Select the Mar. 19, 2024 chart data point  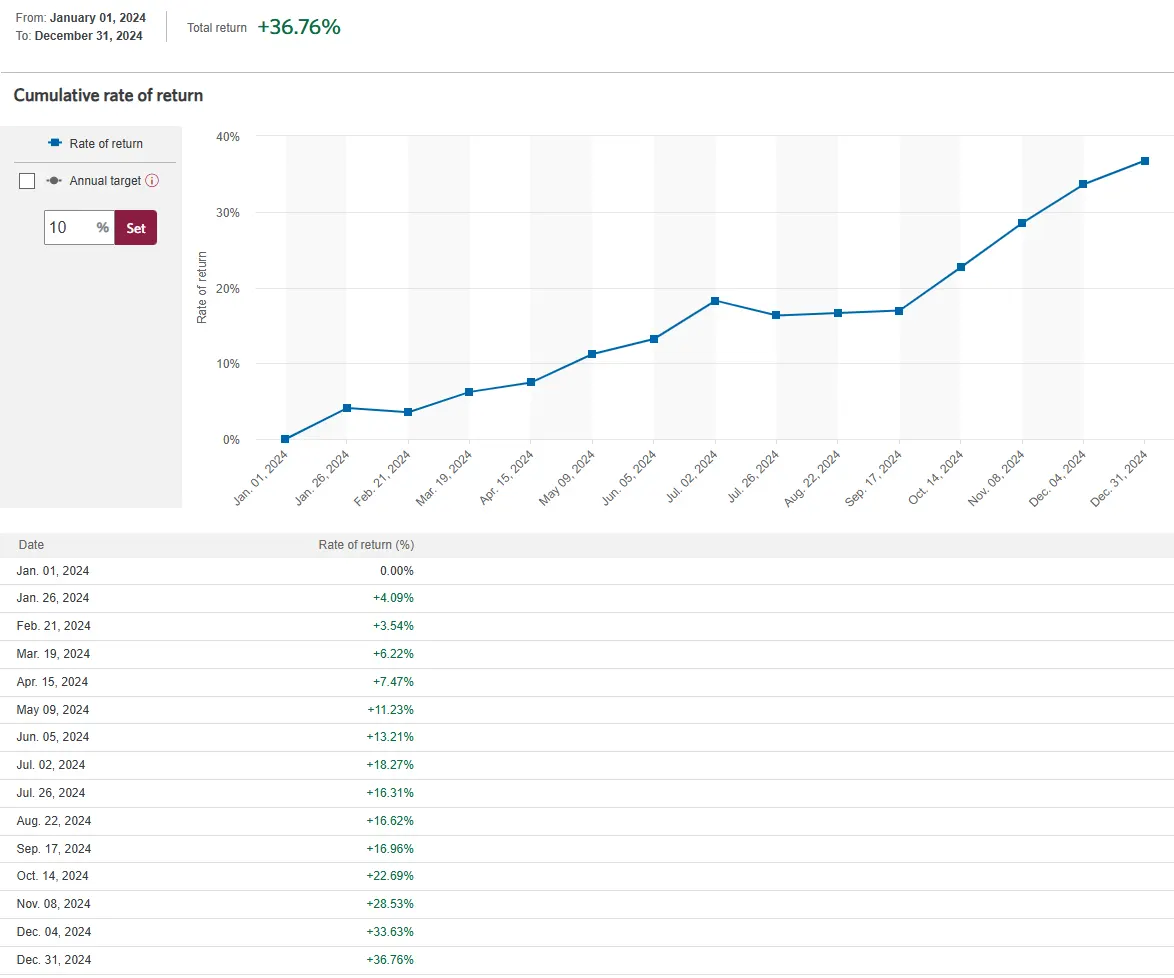[x=469, y=392]
